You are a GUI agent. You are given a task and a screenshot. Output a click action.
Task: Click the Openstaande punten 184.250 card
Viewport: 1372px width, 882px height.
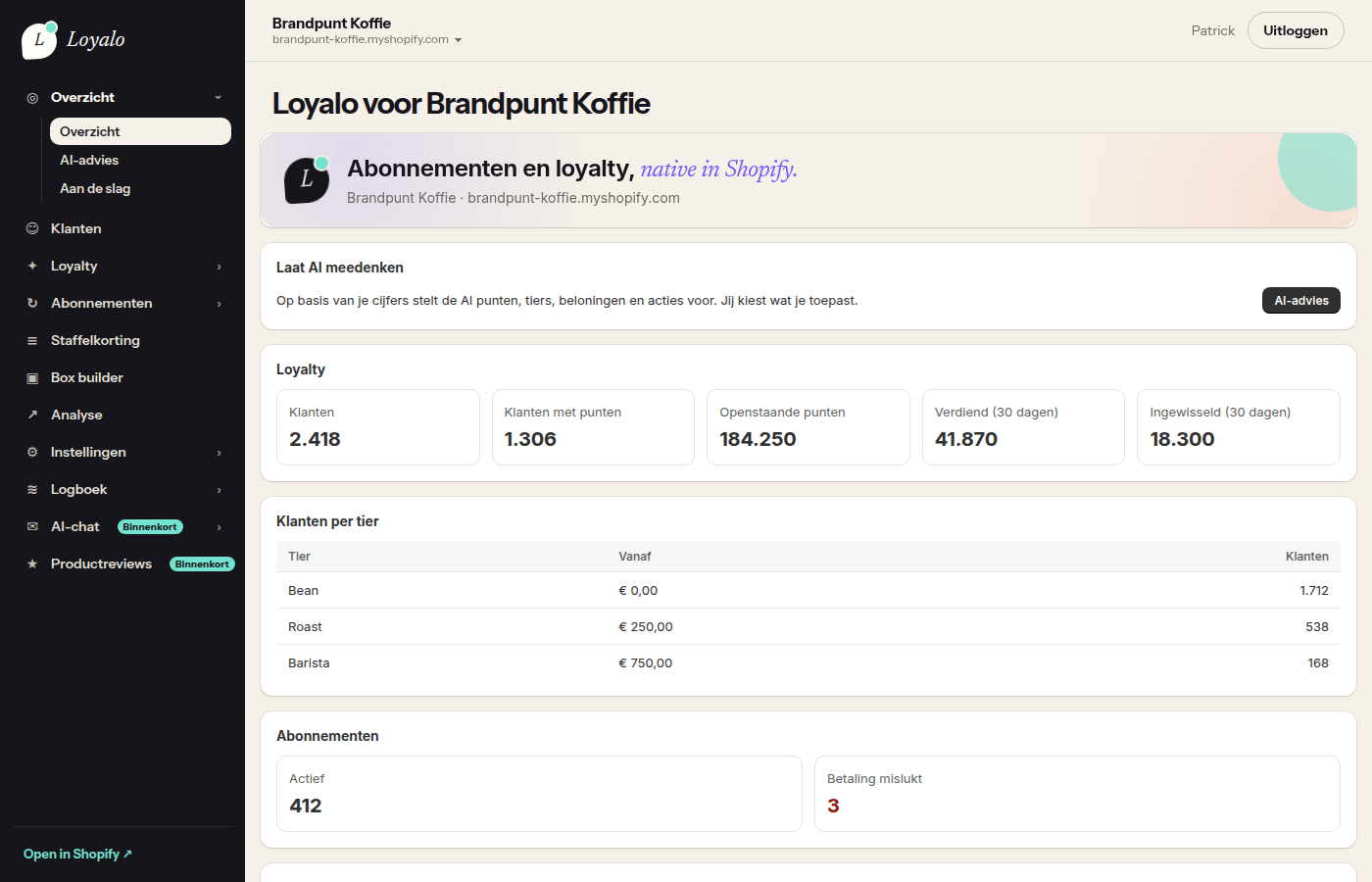pos(808,427)
